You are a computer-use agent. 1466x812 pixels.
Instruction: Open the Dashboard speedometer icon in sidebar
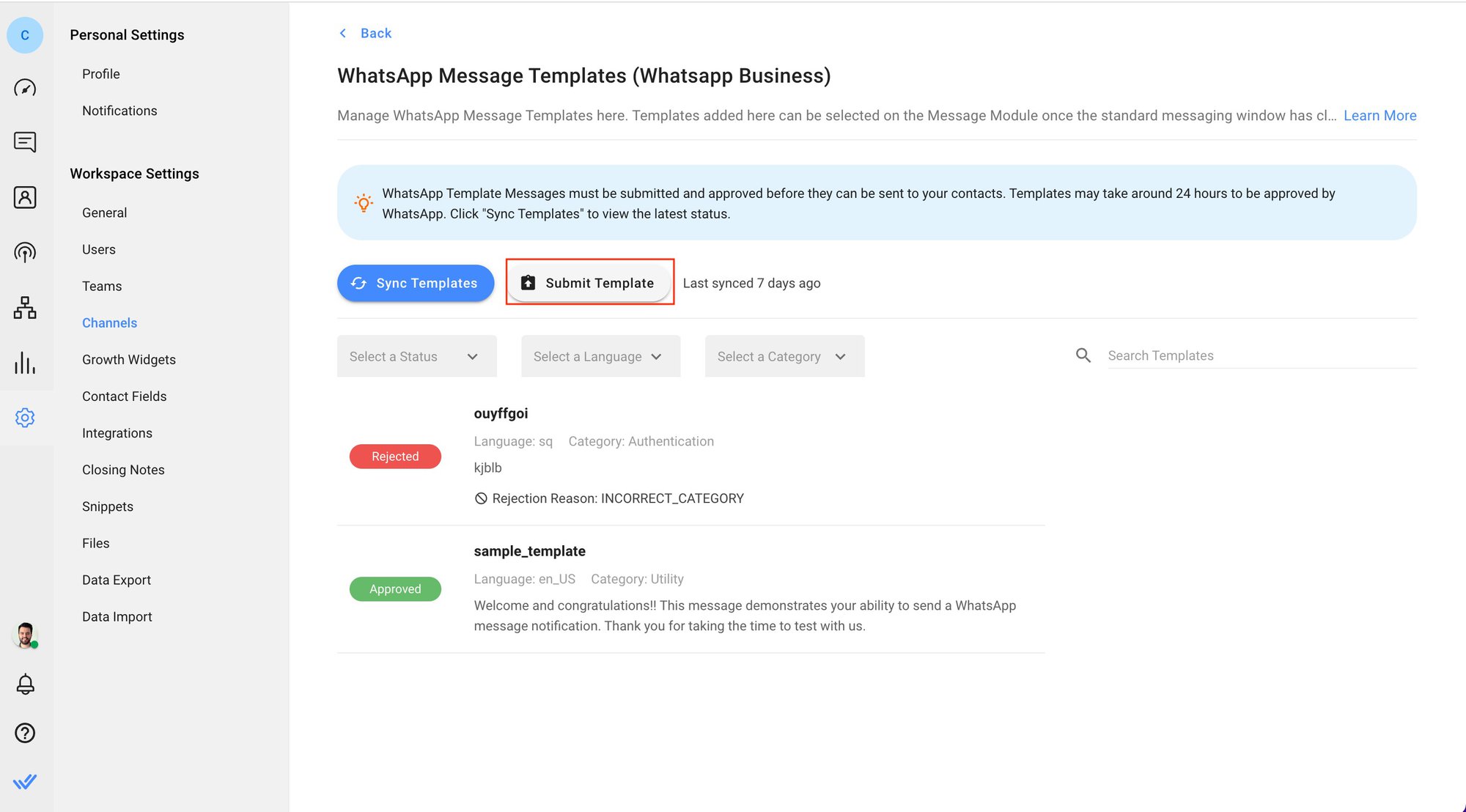click(25, 88)
